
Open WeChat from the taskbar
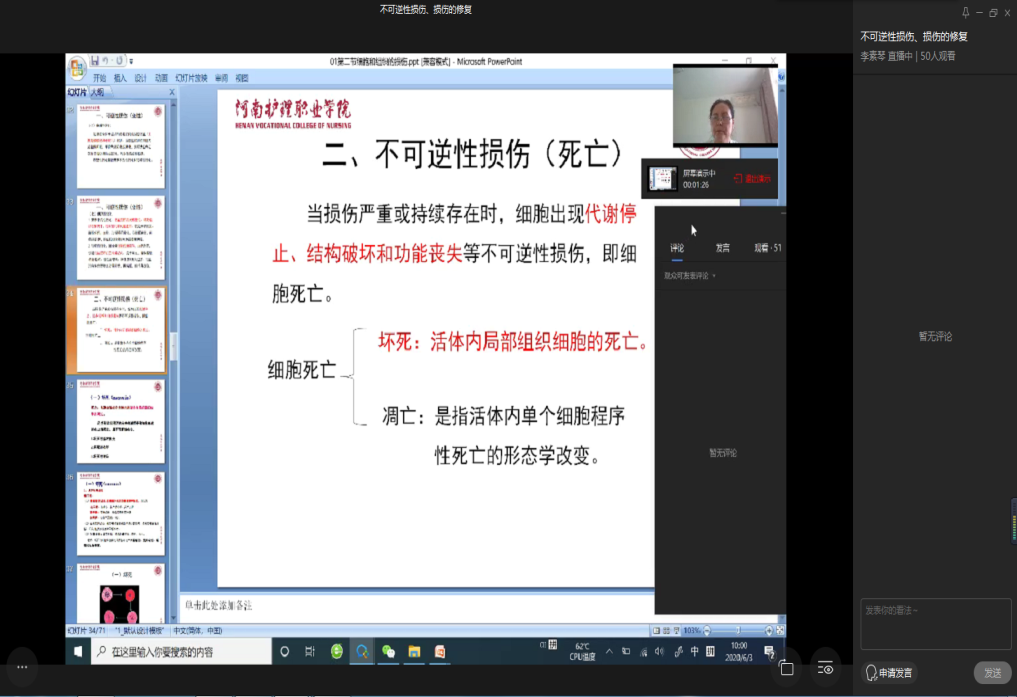388,651
